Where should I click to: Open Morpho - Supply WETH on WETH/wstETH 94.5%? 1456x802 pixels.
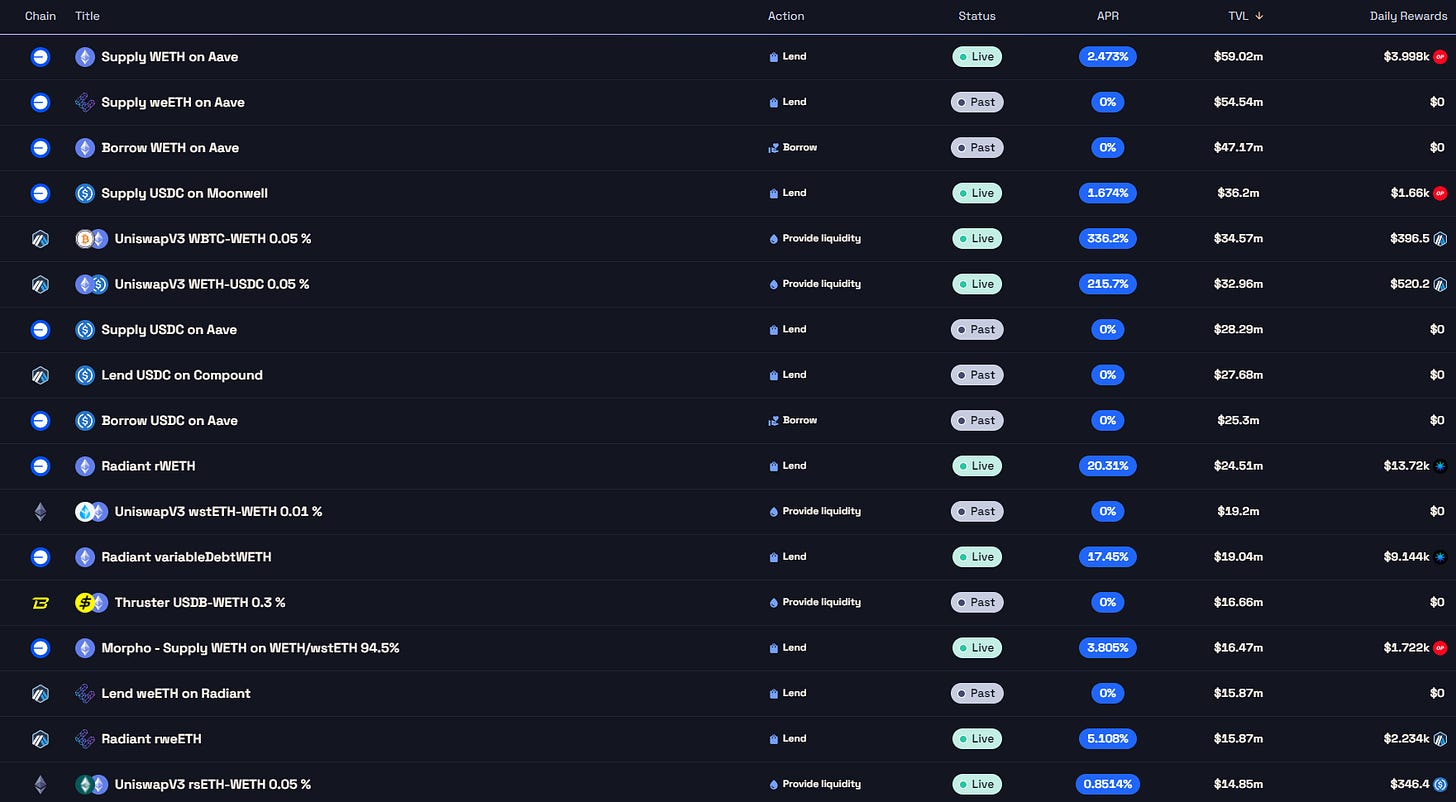pyautogui.click(x=728, y=648)
